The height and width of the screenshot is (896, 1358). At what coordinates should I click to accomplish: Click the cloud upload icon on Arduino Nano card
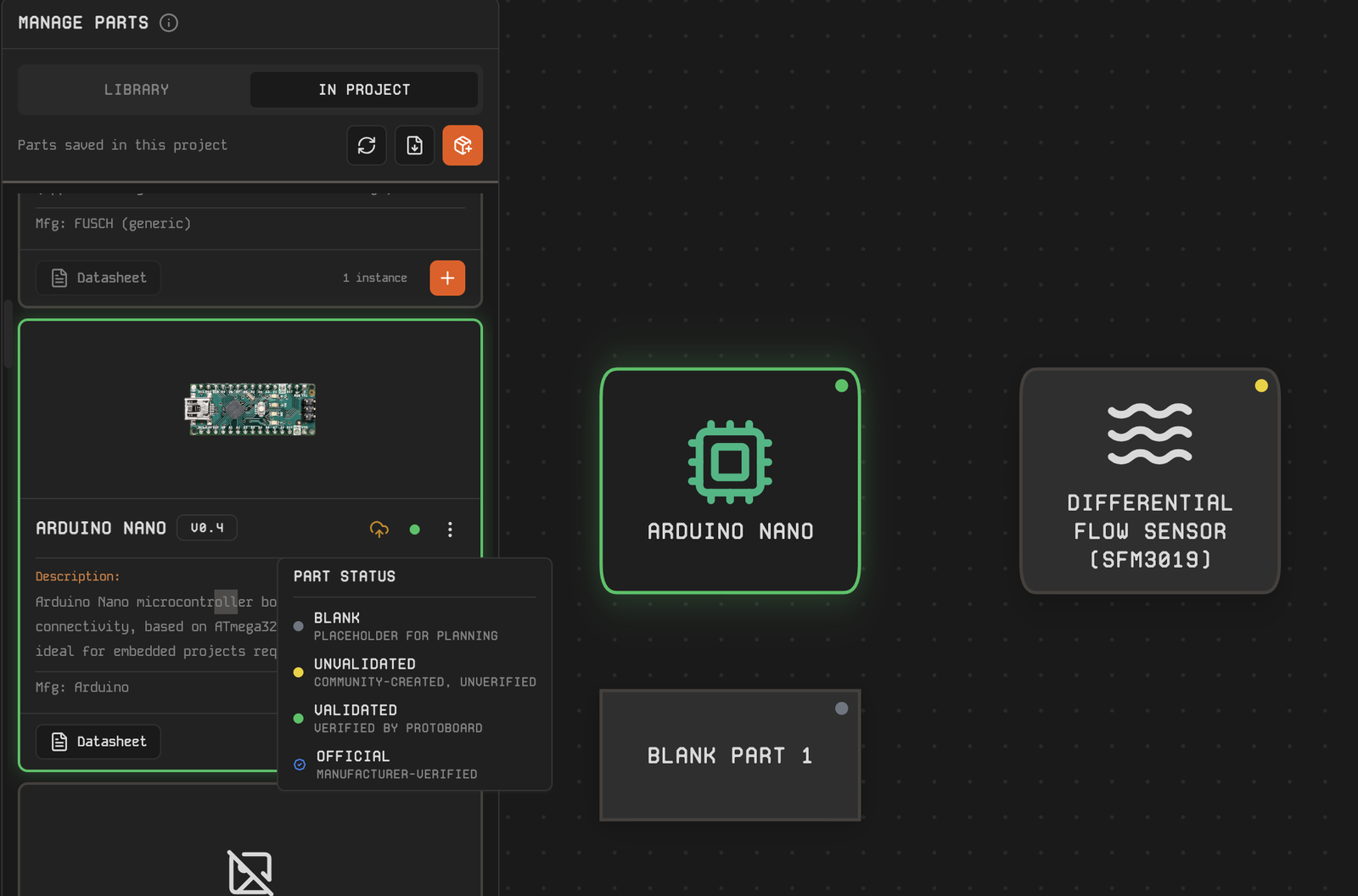379,529
